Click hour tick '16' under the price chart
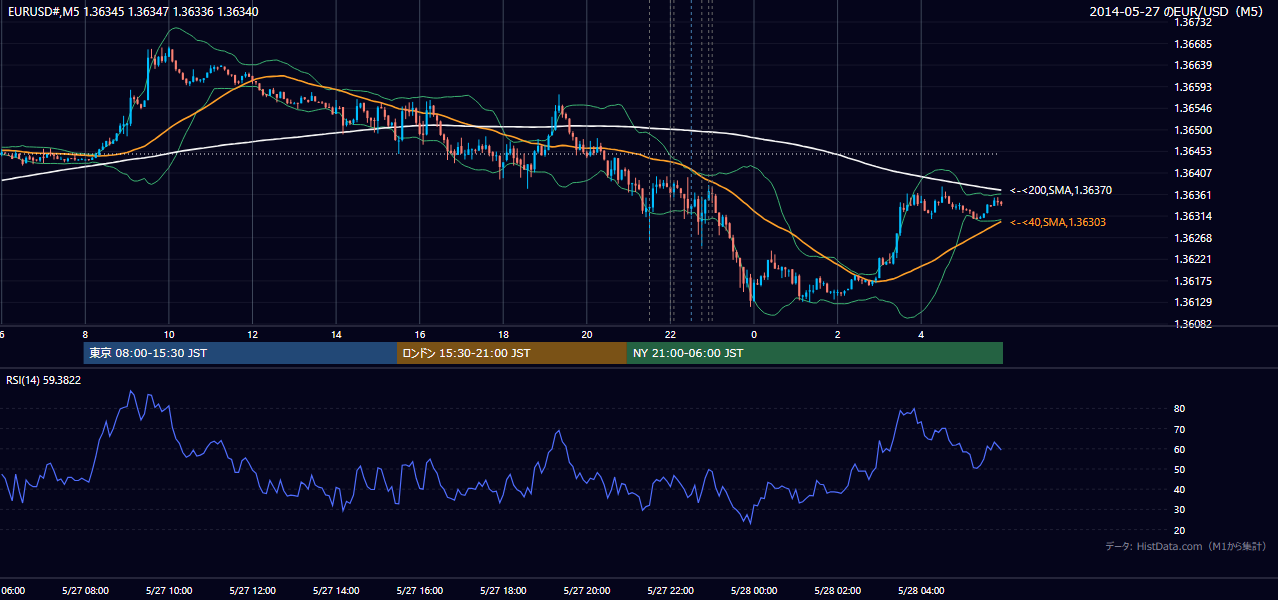The height and width of the screenshot is (600, 1278). (x=419, y=335)
